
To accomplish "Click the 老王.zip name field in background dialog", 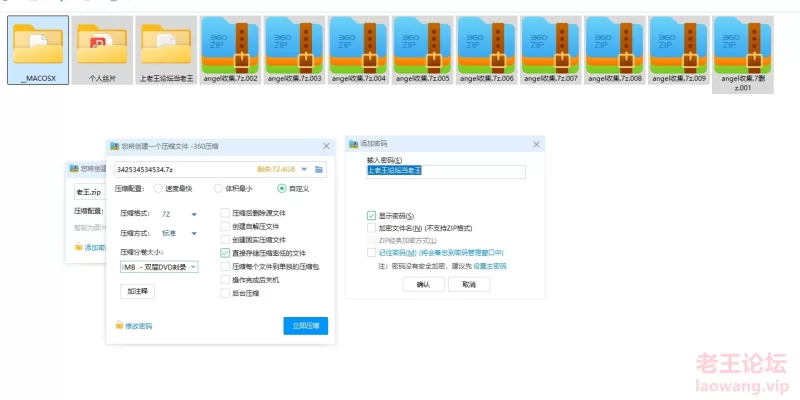I will [x=90, y=192].
